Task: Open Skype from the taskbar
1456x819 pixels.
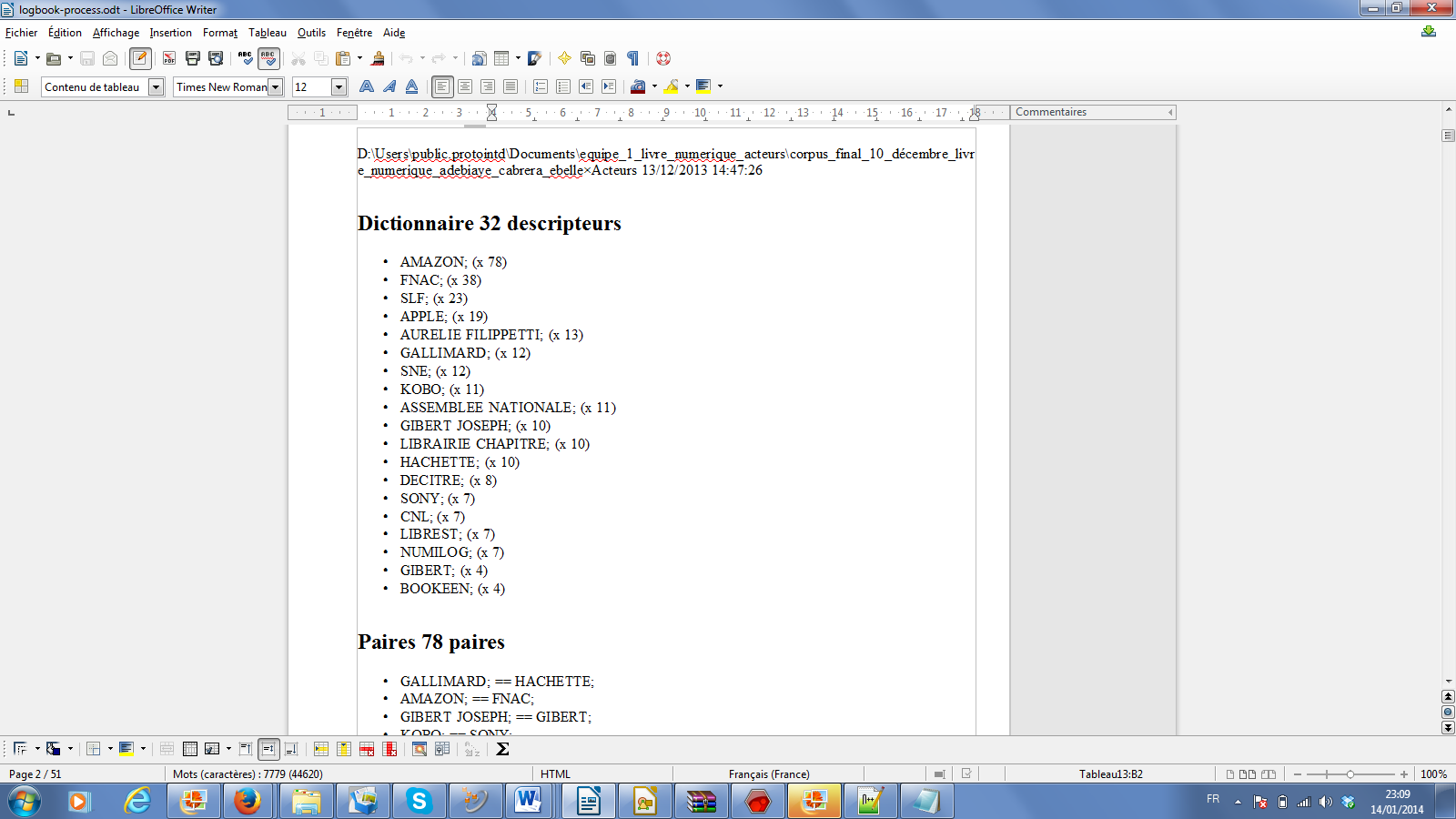Action: pos(419,802)
